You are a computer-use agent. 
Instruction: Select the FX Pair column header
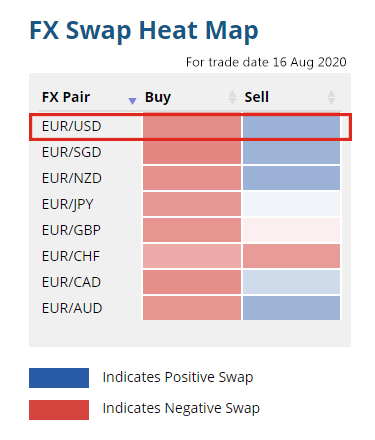pos(66,97)
